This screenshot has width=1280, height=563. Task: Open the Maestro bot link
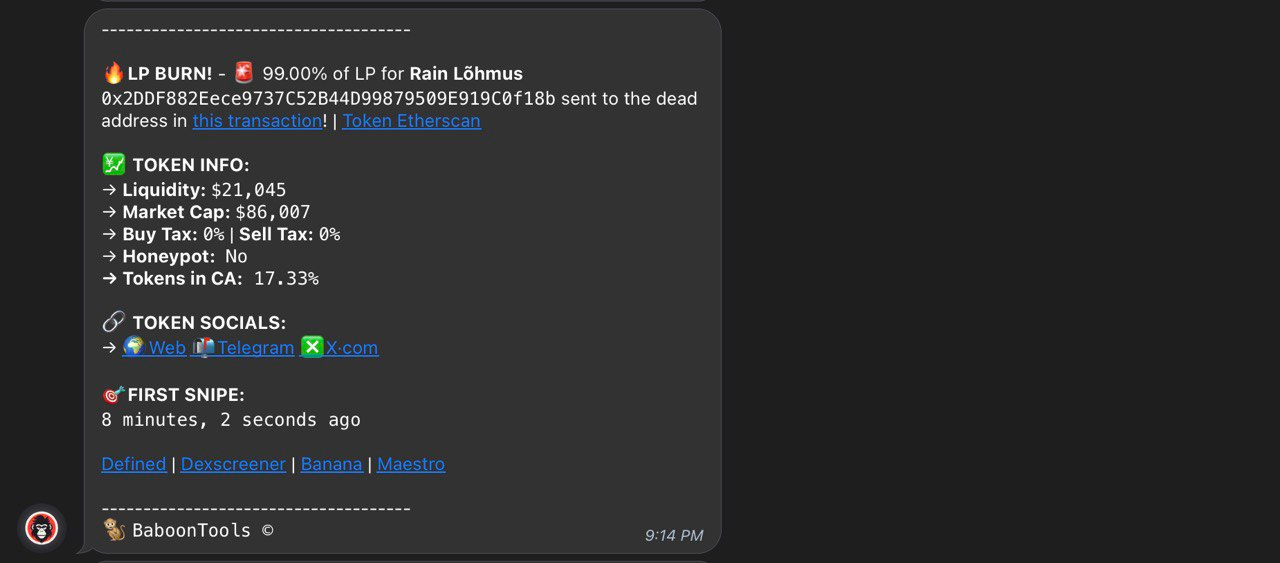click(x=411, y=464)
